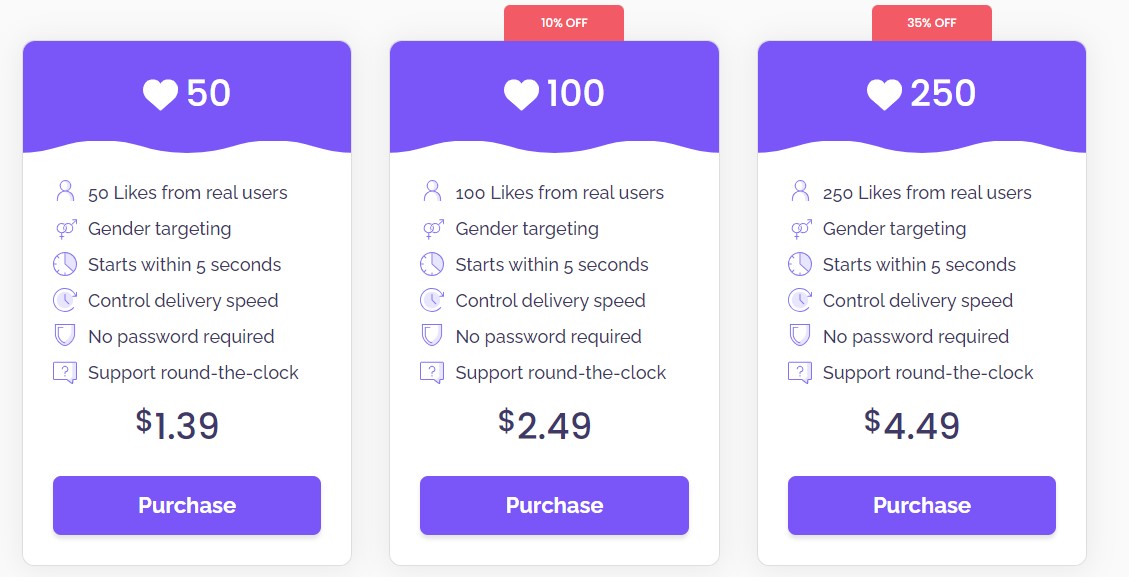Click the gender targeting icon on the 100 plan
1129x577 pixels.
pyautogui.click(x=432, y=228)
